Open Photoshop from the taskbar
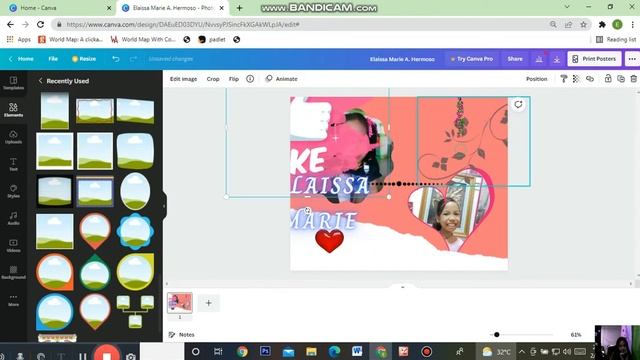The height and width of the screenshot is (360, 640). tap(265, 351)
